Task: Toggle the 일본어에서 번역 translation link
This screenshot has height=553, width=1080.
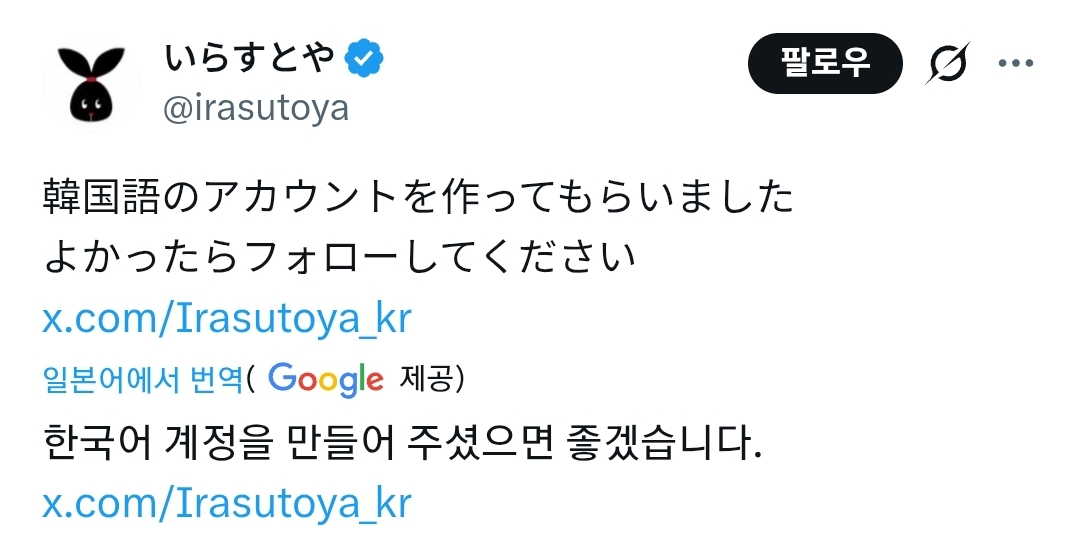Action: [143, 379]
